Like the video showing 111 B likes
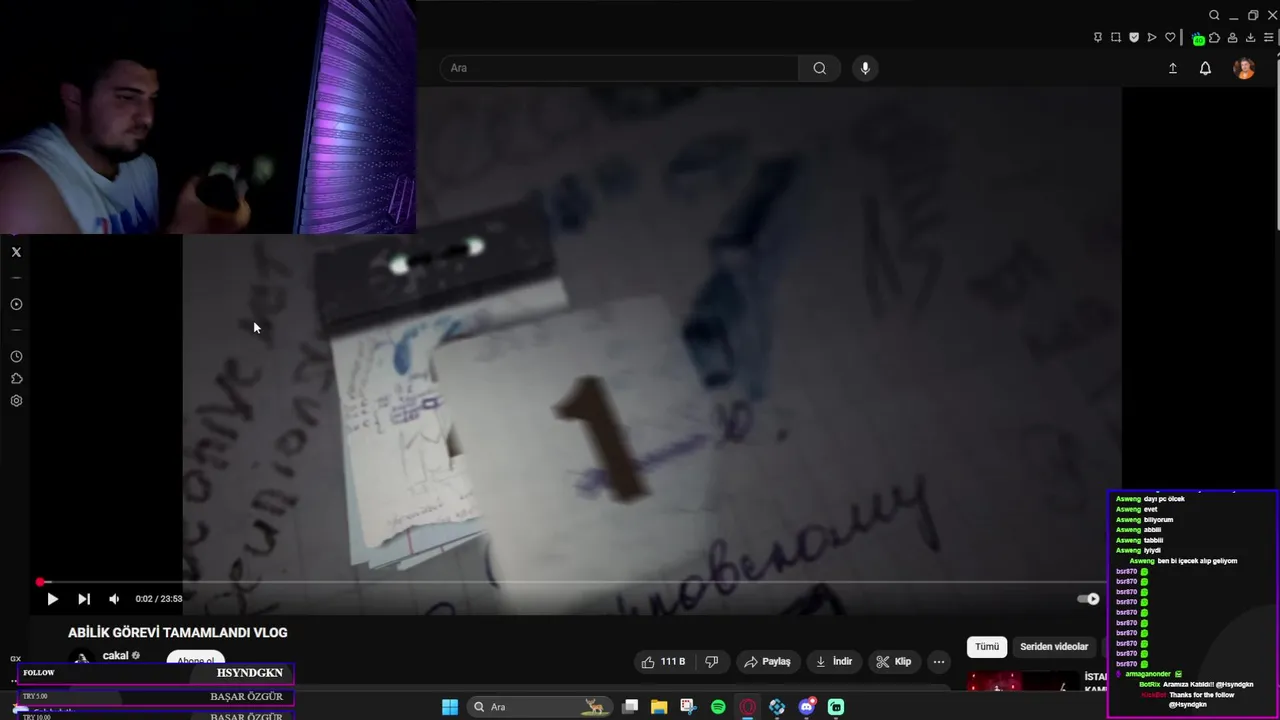Screen dimensions: 1280x720 coord(663,662)
